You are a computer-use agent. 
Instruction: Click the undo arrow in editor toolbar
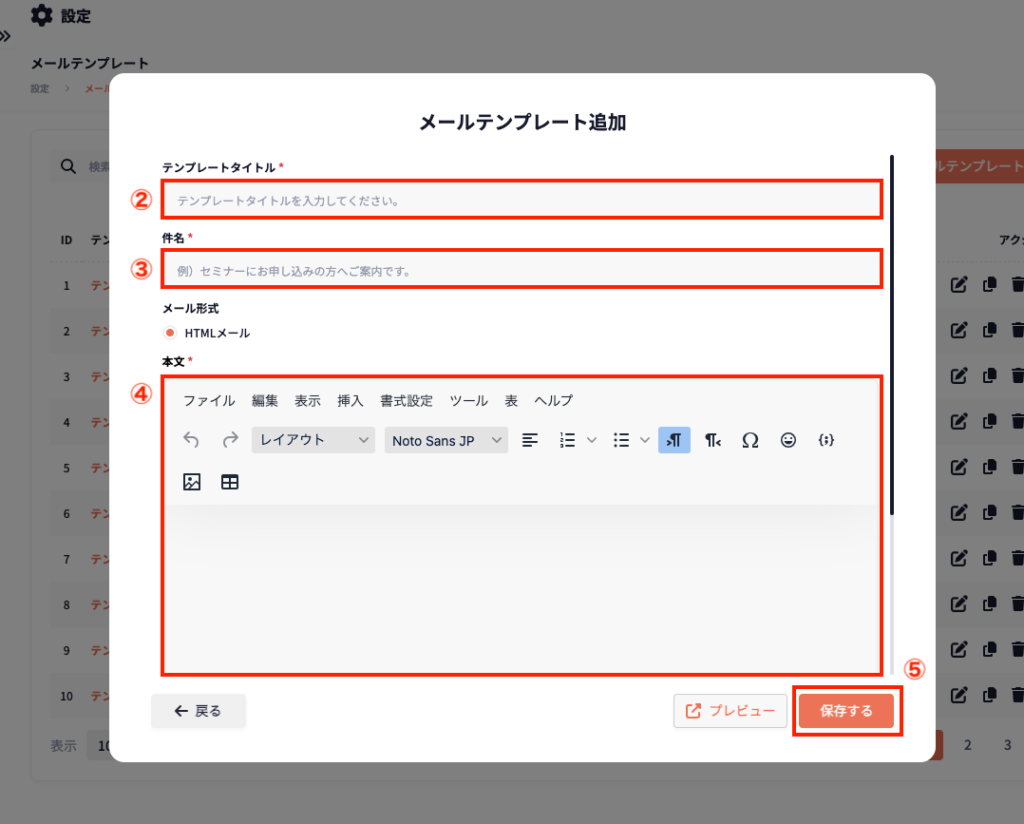[x=192, y=440]
